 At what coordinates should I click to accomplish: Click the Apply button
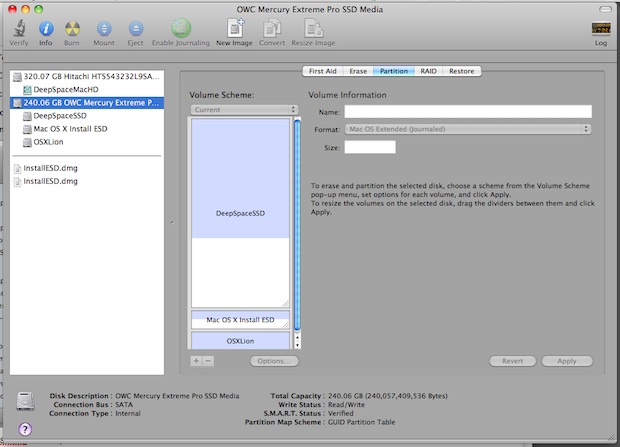coord(567,361)
